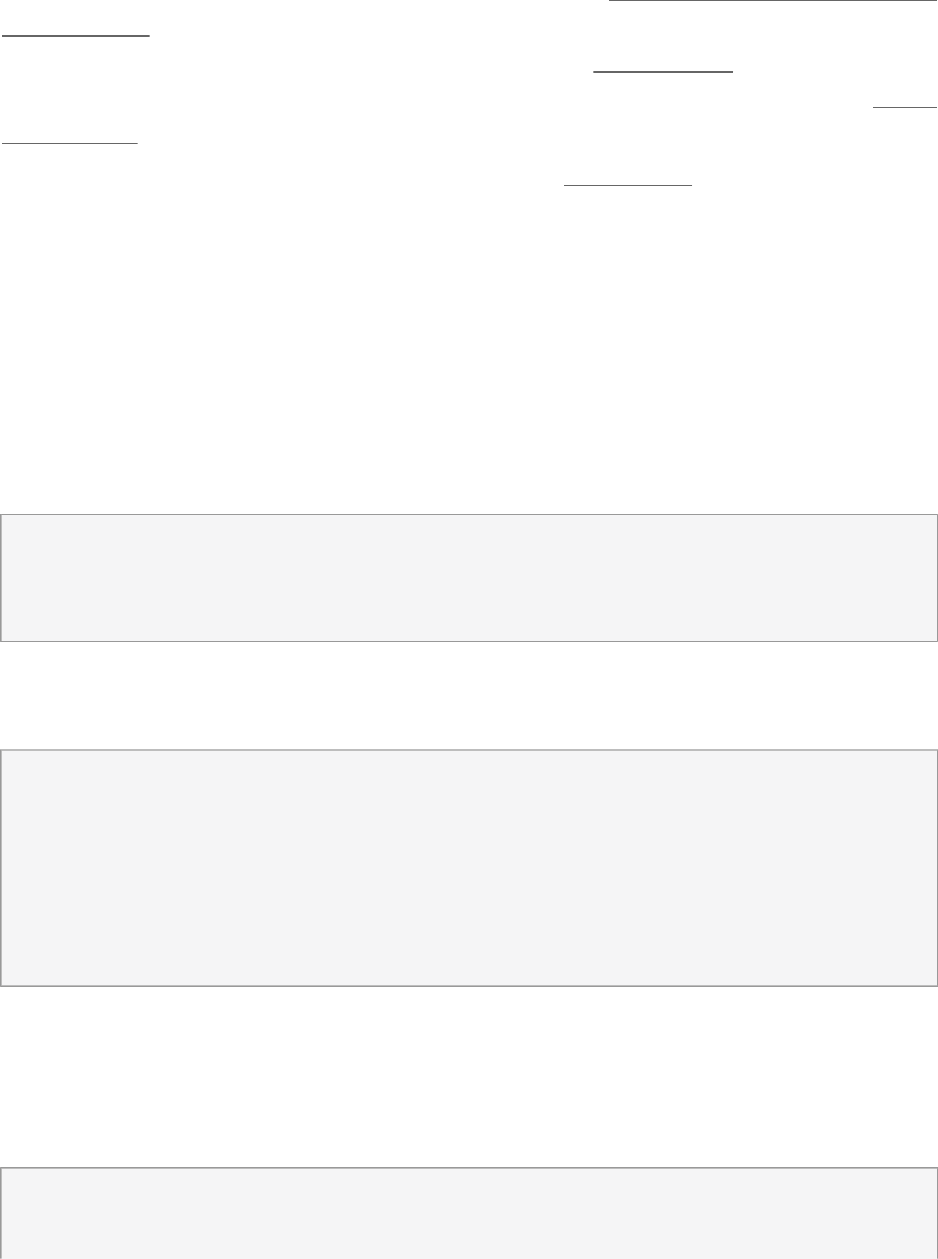Click the wrapped link segment on second line
This screenshot has height=1259, width=938.
click(75, 31)
